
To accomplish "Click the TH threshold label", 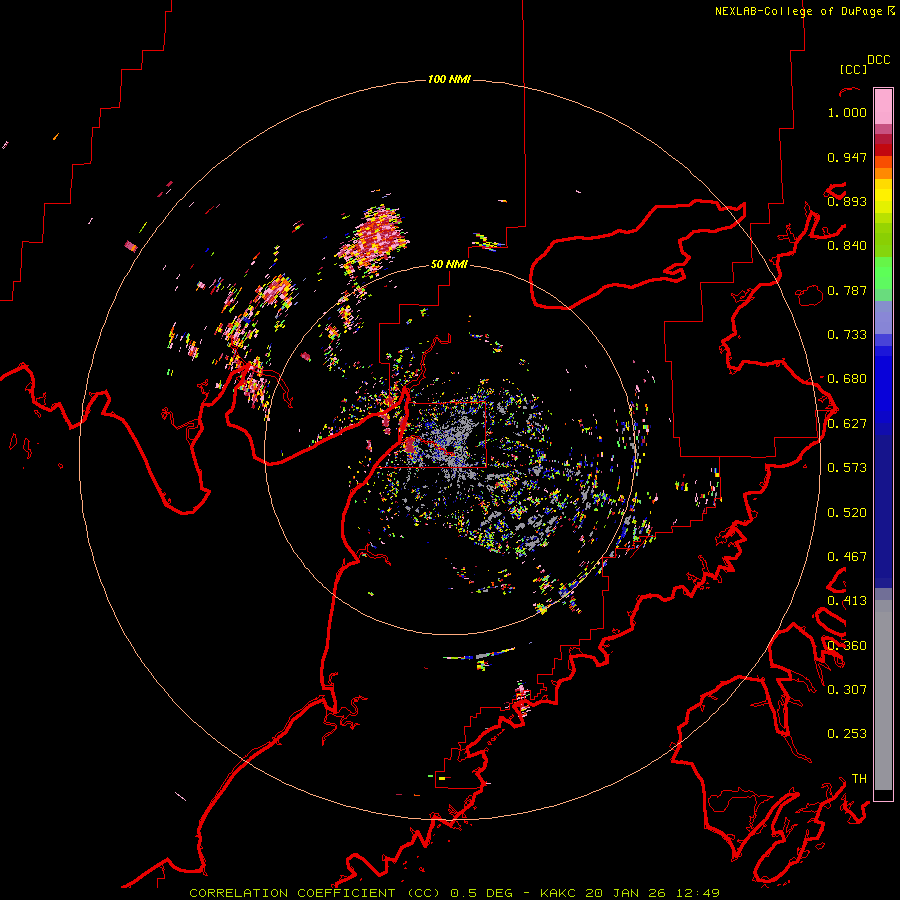I will pos(859,779).
